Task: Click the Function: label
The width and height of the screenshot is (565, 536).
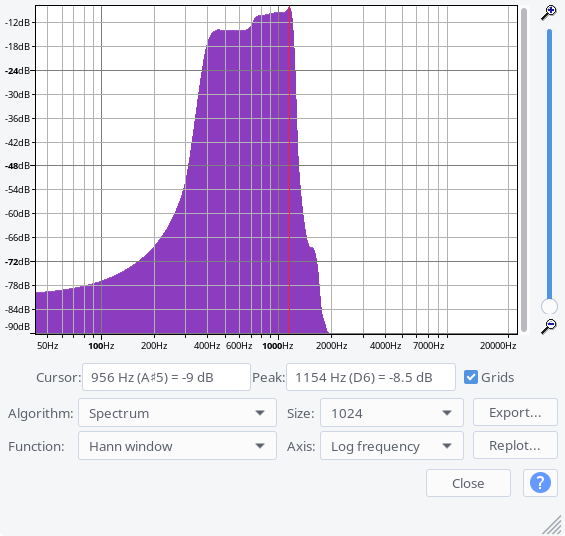Action: click(x=36, y=446)
